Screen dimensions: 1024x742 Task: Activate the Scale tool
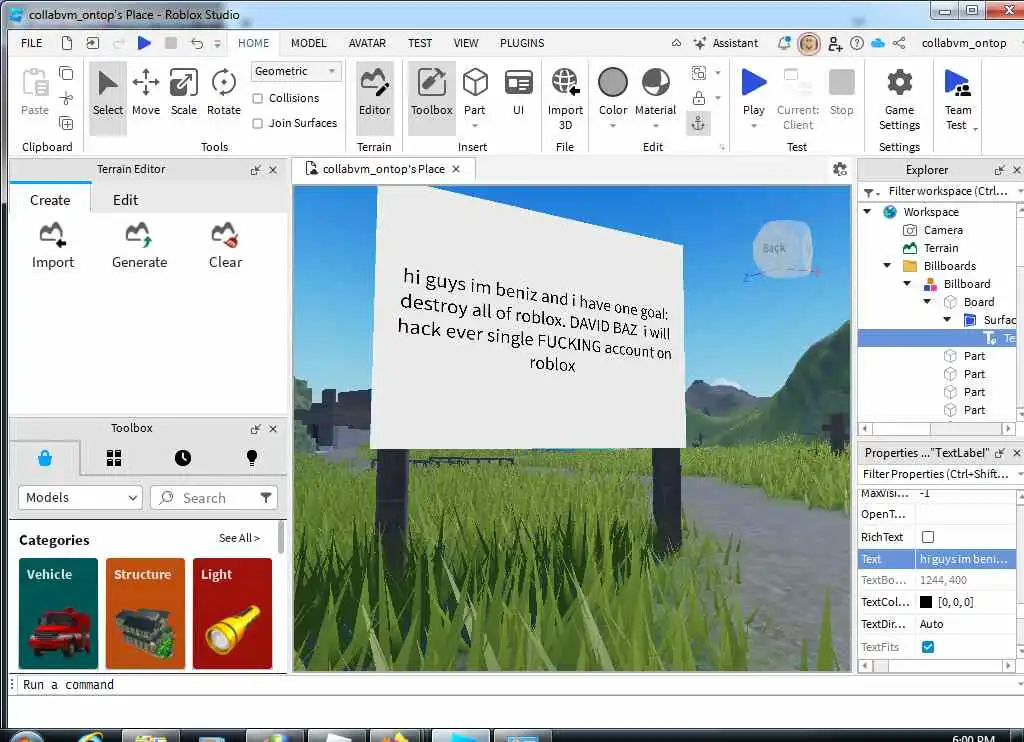point(184,93)
